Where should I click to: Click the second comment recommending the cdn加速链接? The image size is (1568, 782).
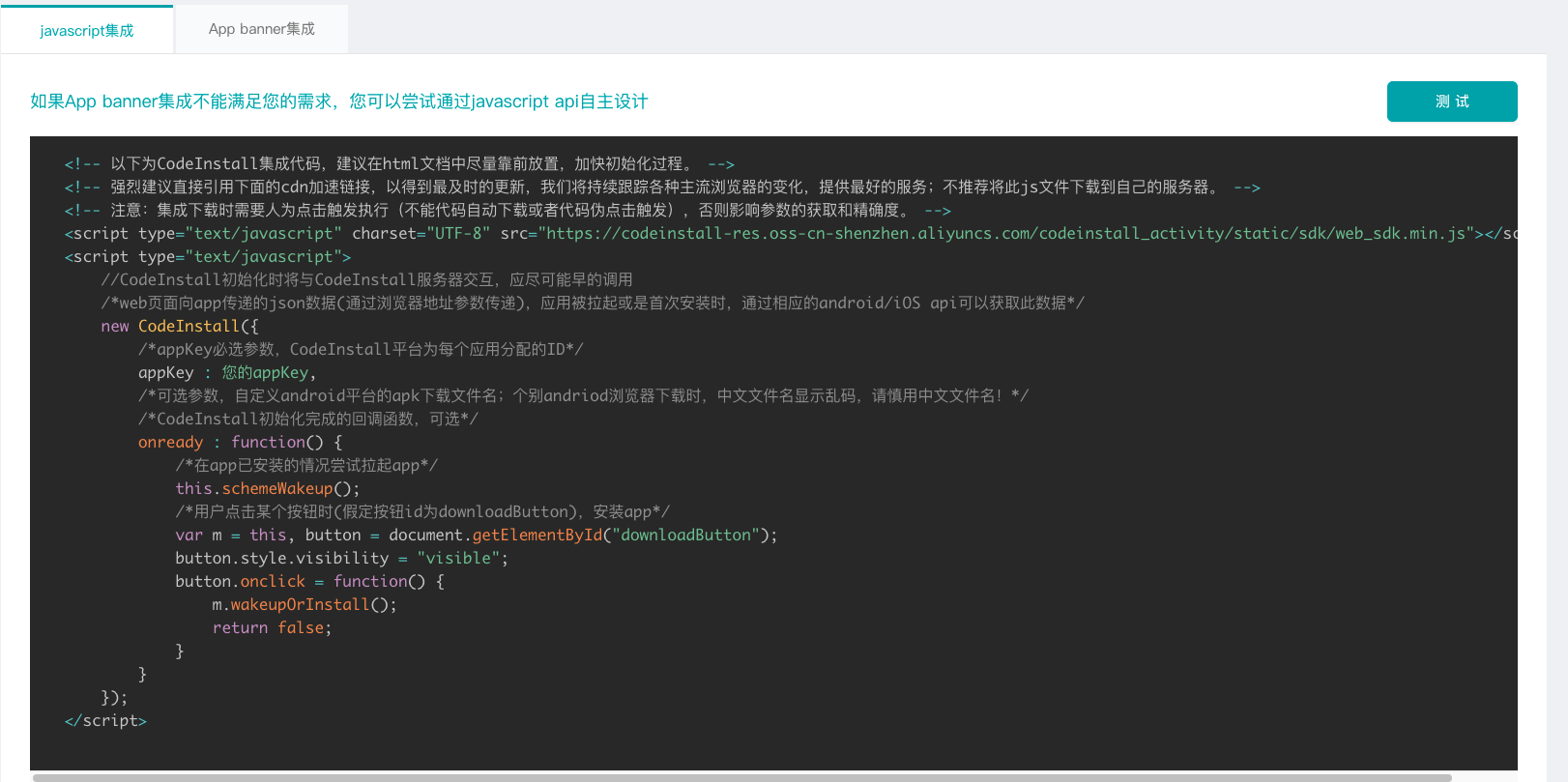tap(662, 187)
